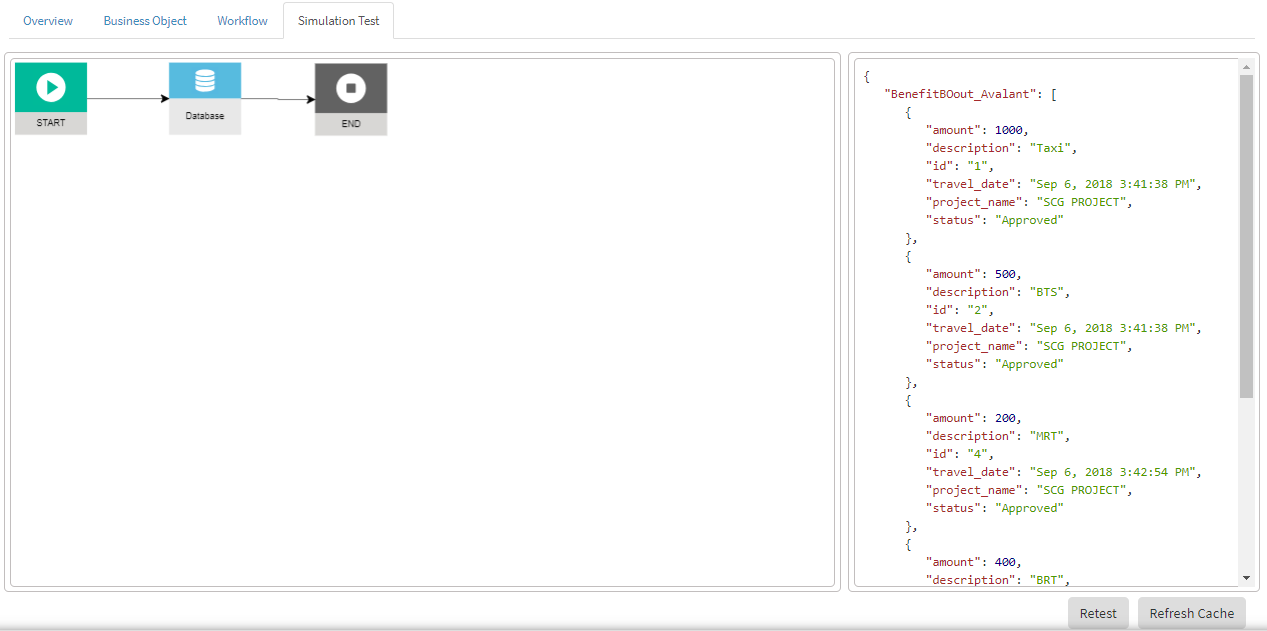Image resolution: width=1267 pixels, height=631 pixels.
Task: Click the JSON output scrollbar thumb
Action: pos(1246,236)
